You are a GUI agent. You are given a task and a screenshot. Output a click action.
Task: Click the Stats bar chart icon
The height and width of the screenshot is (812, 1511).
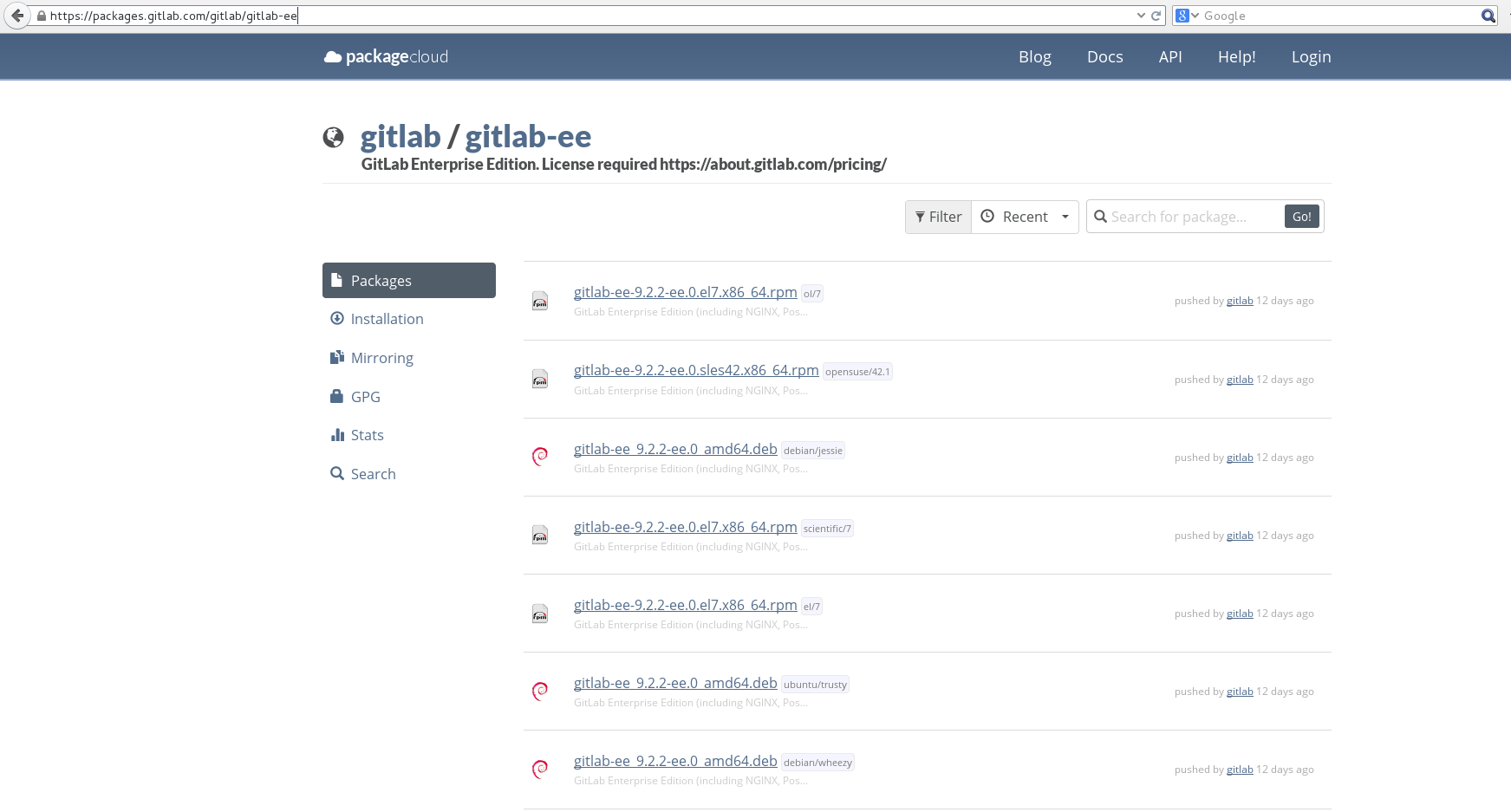(337, 434)
